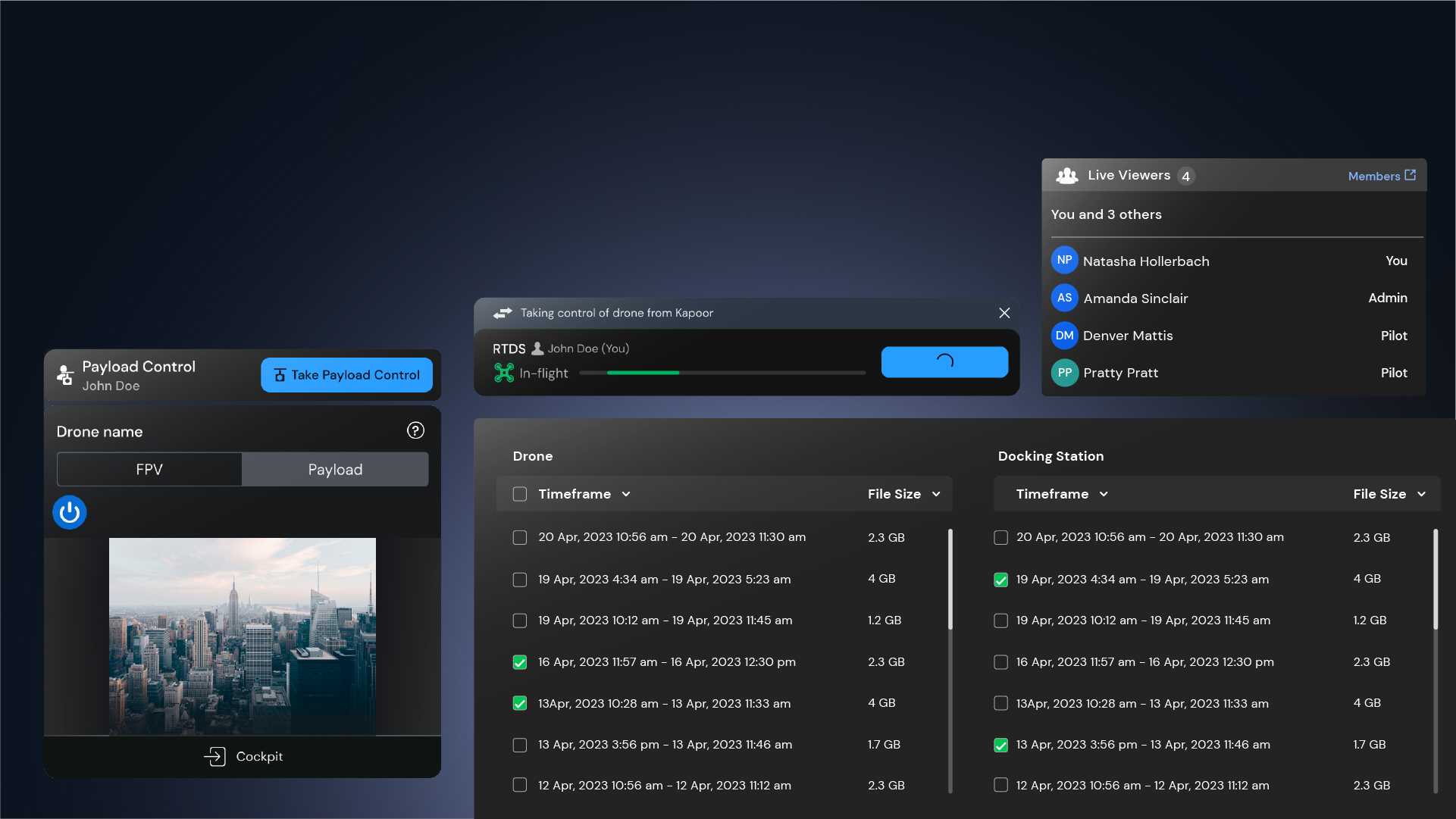
Task: Uncheck Drone 16 Apr 11:57 am recording
Action: tap(520, 662)
